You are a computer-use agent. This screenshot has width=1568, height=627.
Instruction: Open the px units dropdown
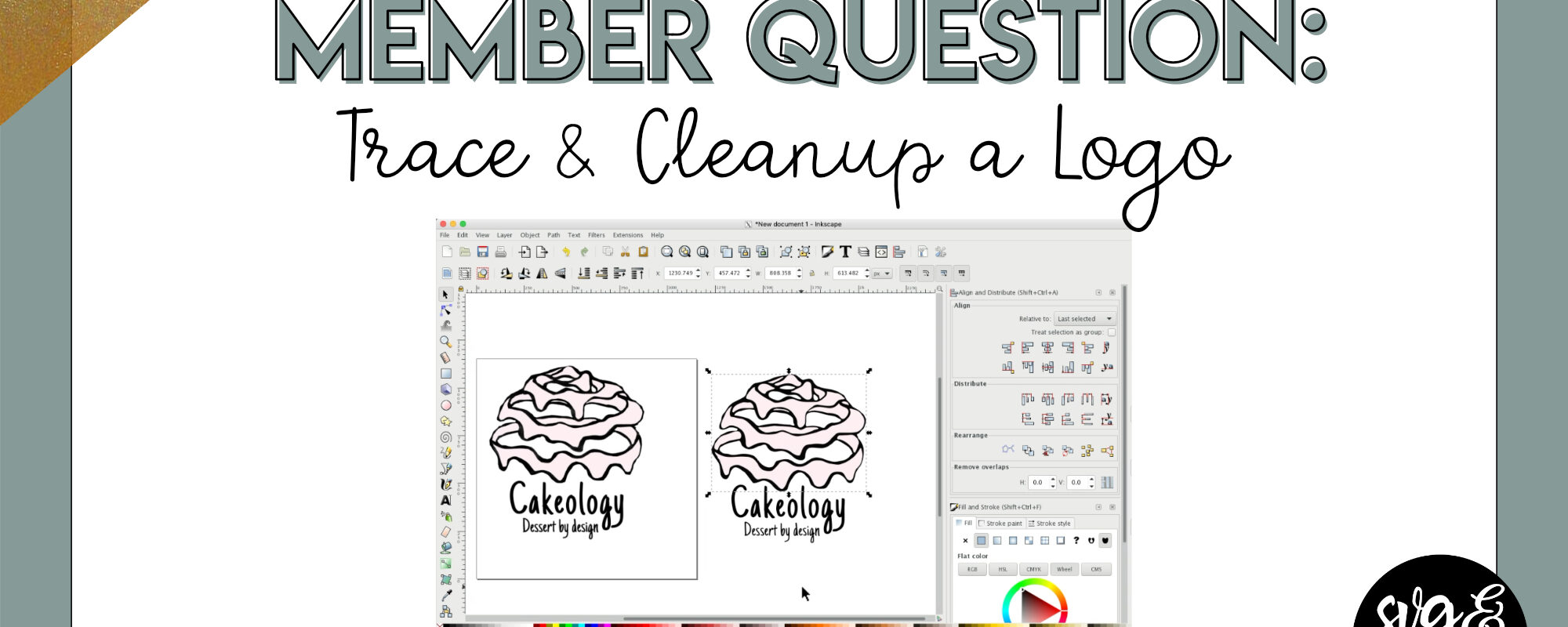tap(882, 274)
